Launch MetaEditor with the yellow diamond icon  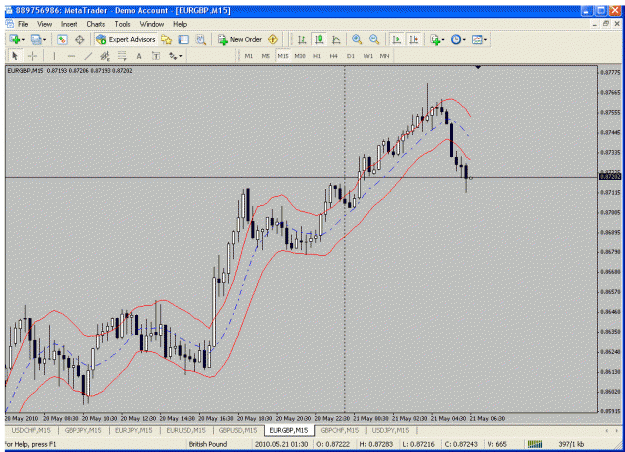[273, 39]
